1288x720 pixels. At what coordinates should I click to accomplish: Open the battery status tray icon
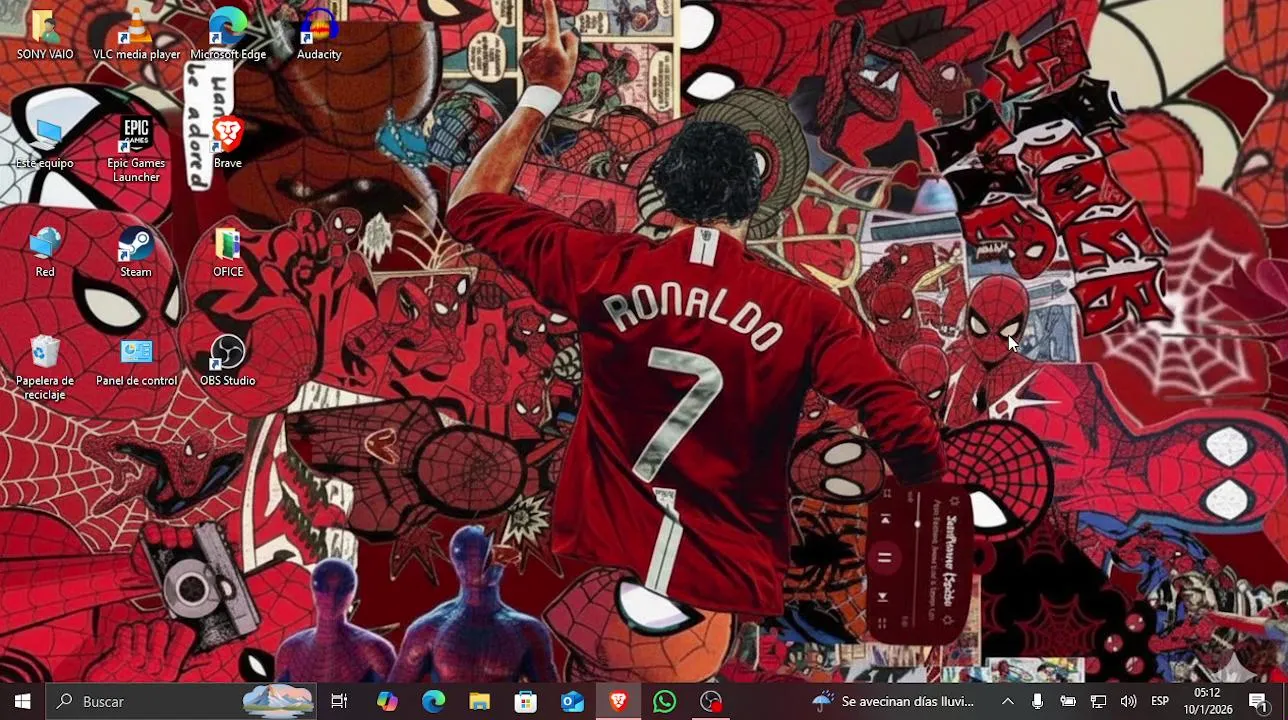[1068, 701]
